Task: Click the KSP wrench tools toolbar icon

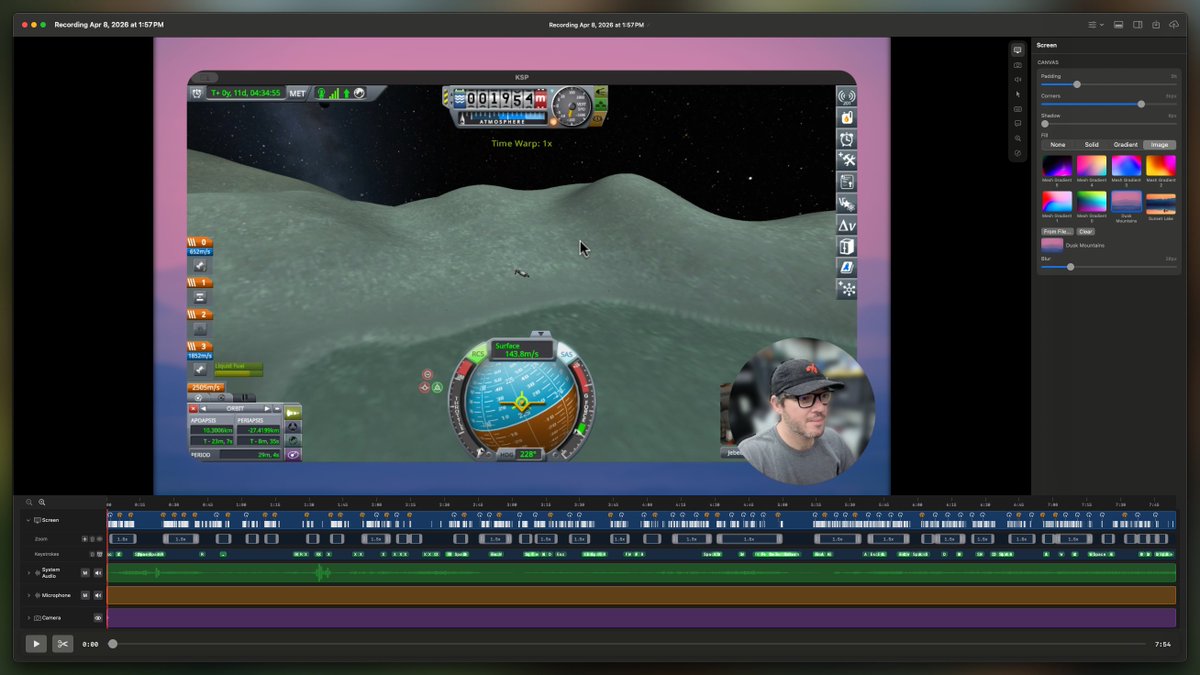Action: coord(847,160)
